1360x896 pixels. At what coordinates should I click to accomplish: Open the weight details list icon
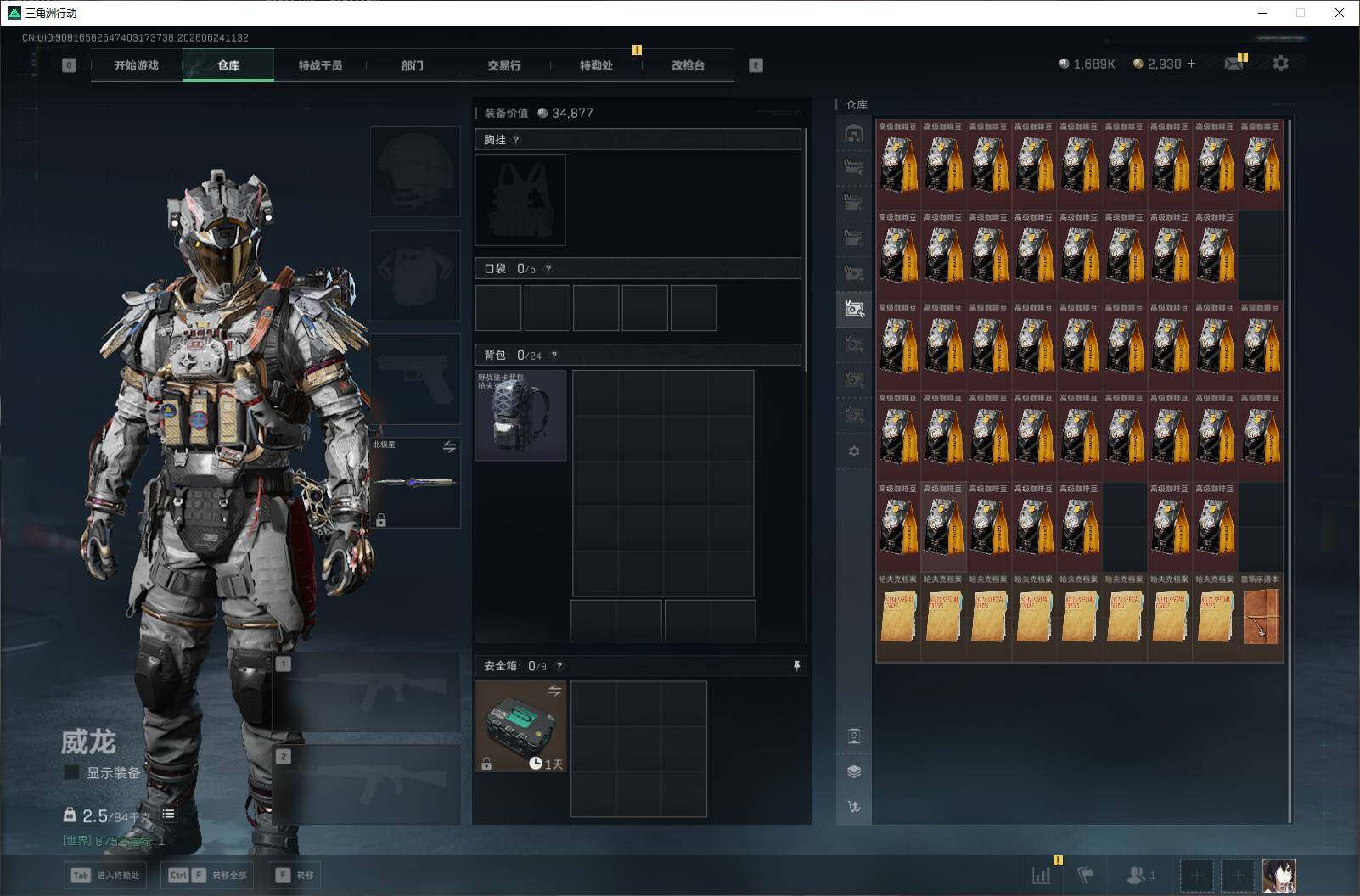coord(168,815)
